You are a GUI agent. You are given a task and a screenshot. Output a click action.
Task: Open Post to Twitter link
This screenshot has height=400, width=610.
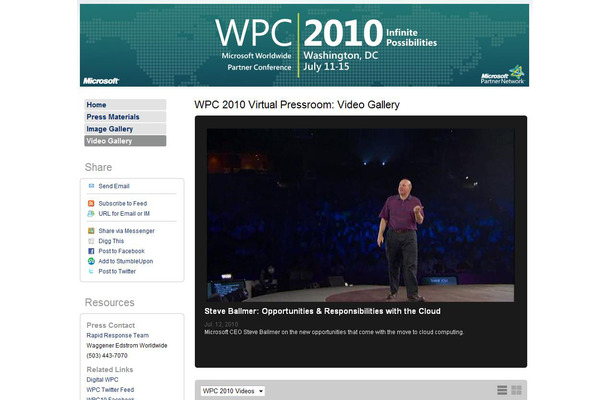click(117, 271)
